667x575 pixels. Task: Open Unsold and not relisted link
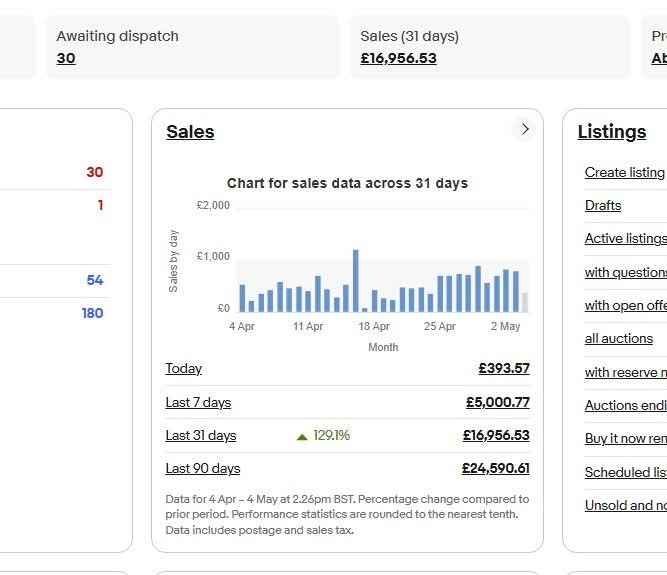(x=626, y=505)
